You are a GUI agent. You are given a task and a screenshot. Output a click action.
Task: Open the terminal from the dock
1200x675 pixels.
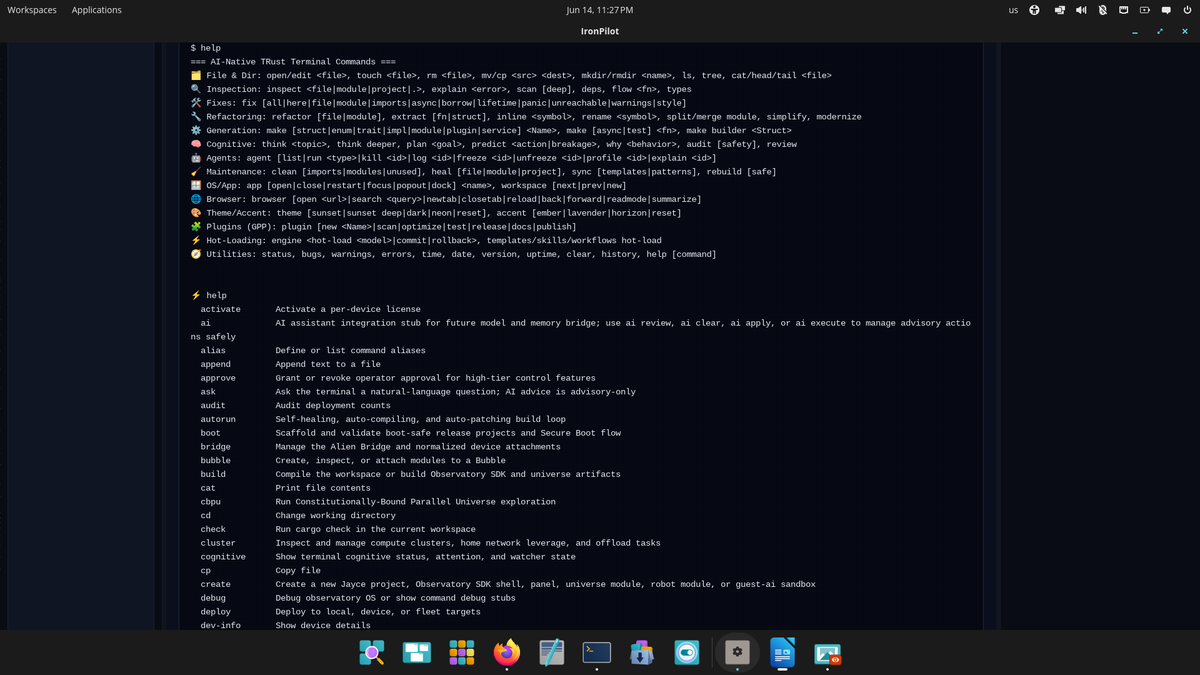click(597, 653)
